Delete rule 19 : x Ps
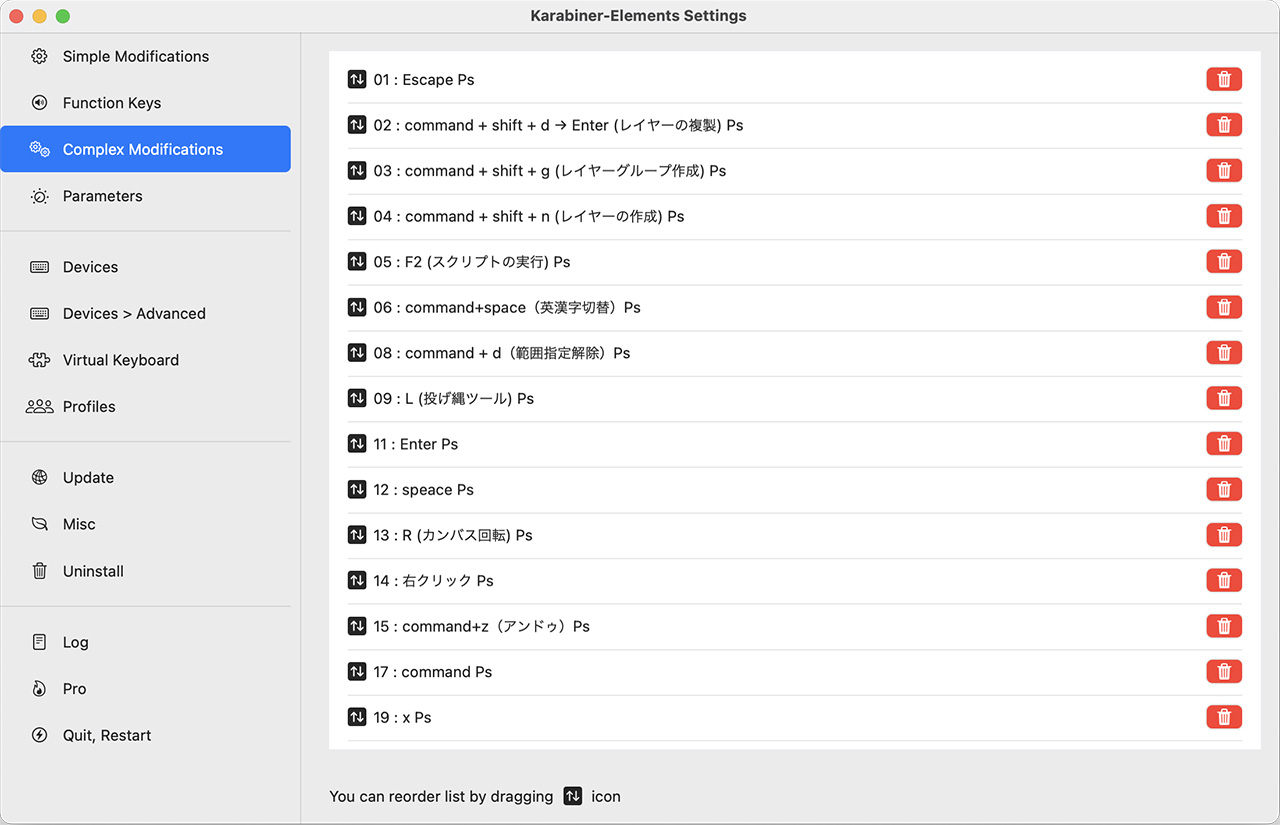 (1224, 717)
